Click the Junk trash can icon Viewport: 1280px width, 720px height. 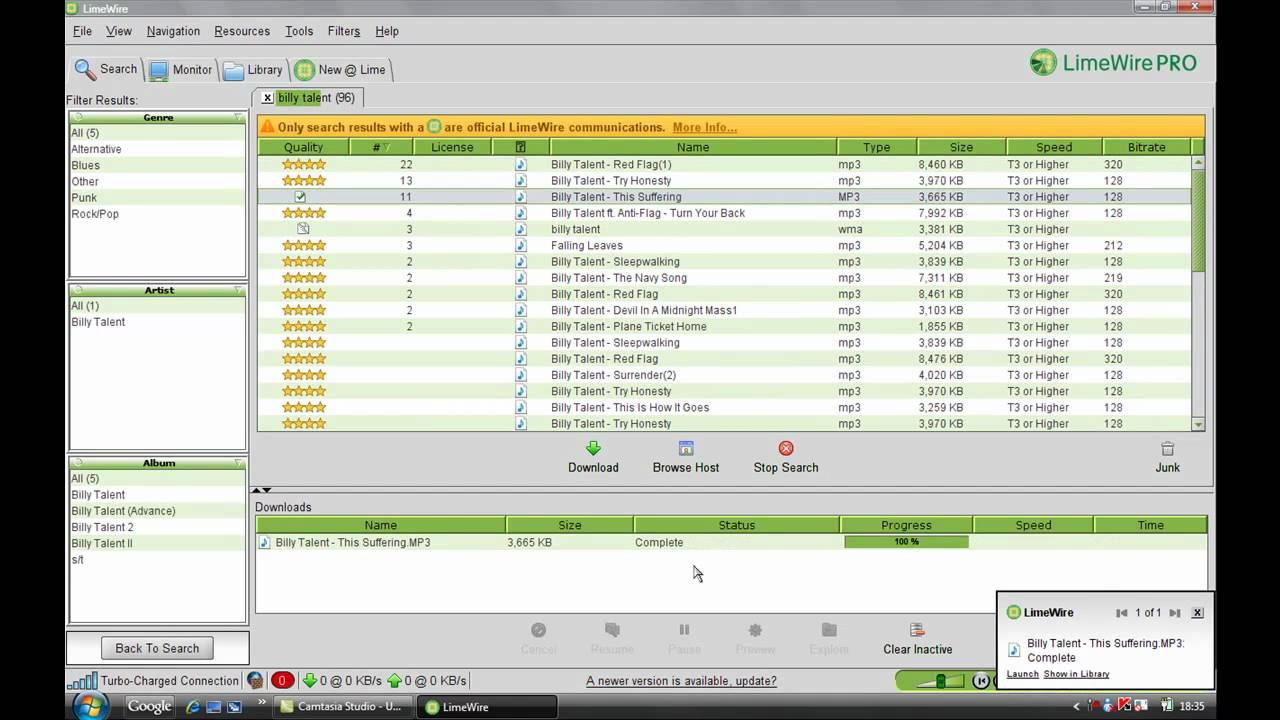[x=1167, y=449]
